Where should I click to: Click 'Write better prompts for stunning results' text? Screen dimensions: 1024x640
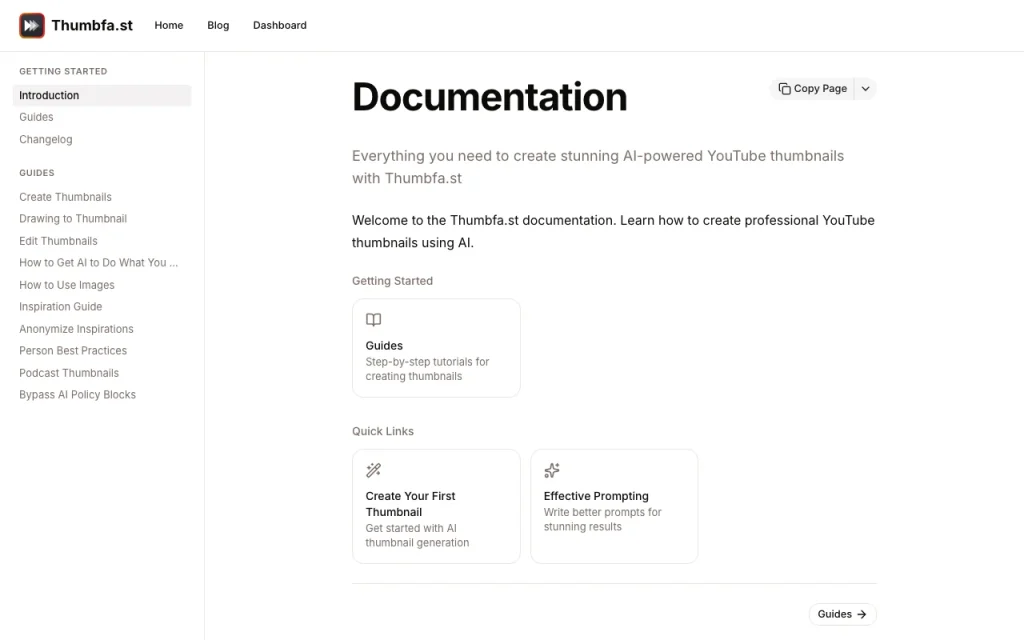point(603,519)
